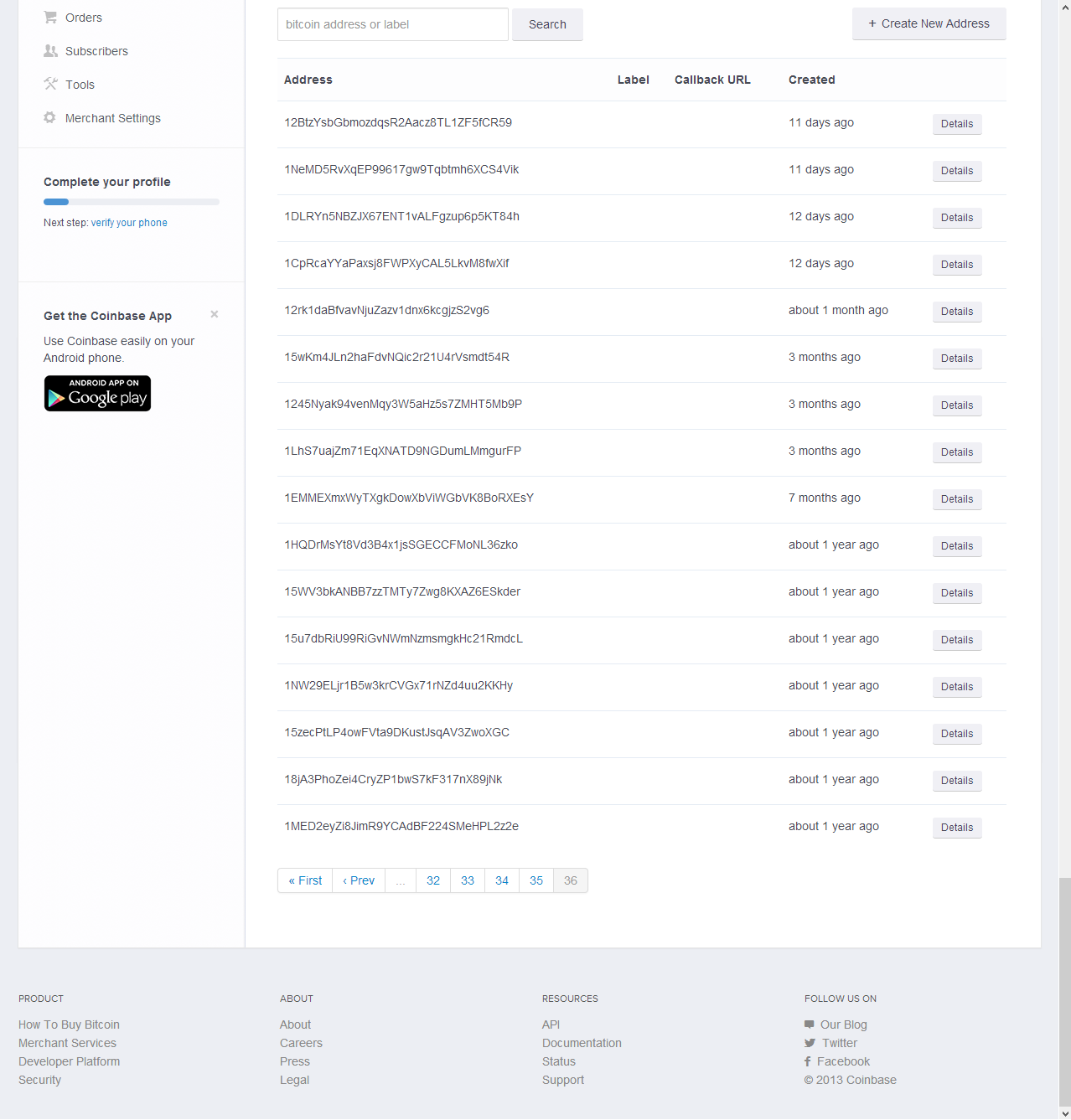Go to pagination page 32
Screen dimensions: 1071x1120
click(433, 880)
